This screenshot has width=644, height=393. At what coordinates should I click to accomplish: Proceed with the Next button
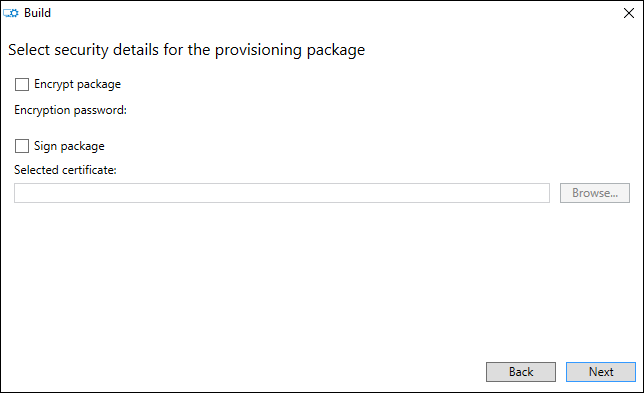tap(601, 372)
